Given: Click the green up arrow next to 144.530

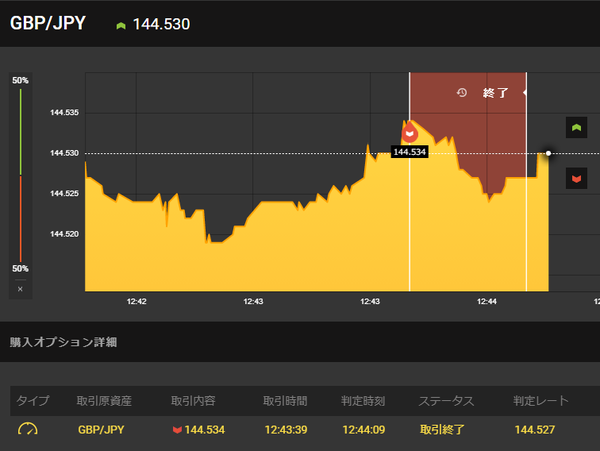Looking at the screenshot, I should tap(121, 26).
